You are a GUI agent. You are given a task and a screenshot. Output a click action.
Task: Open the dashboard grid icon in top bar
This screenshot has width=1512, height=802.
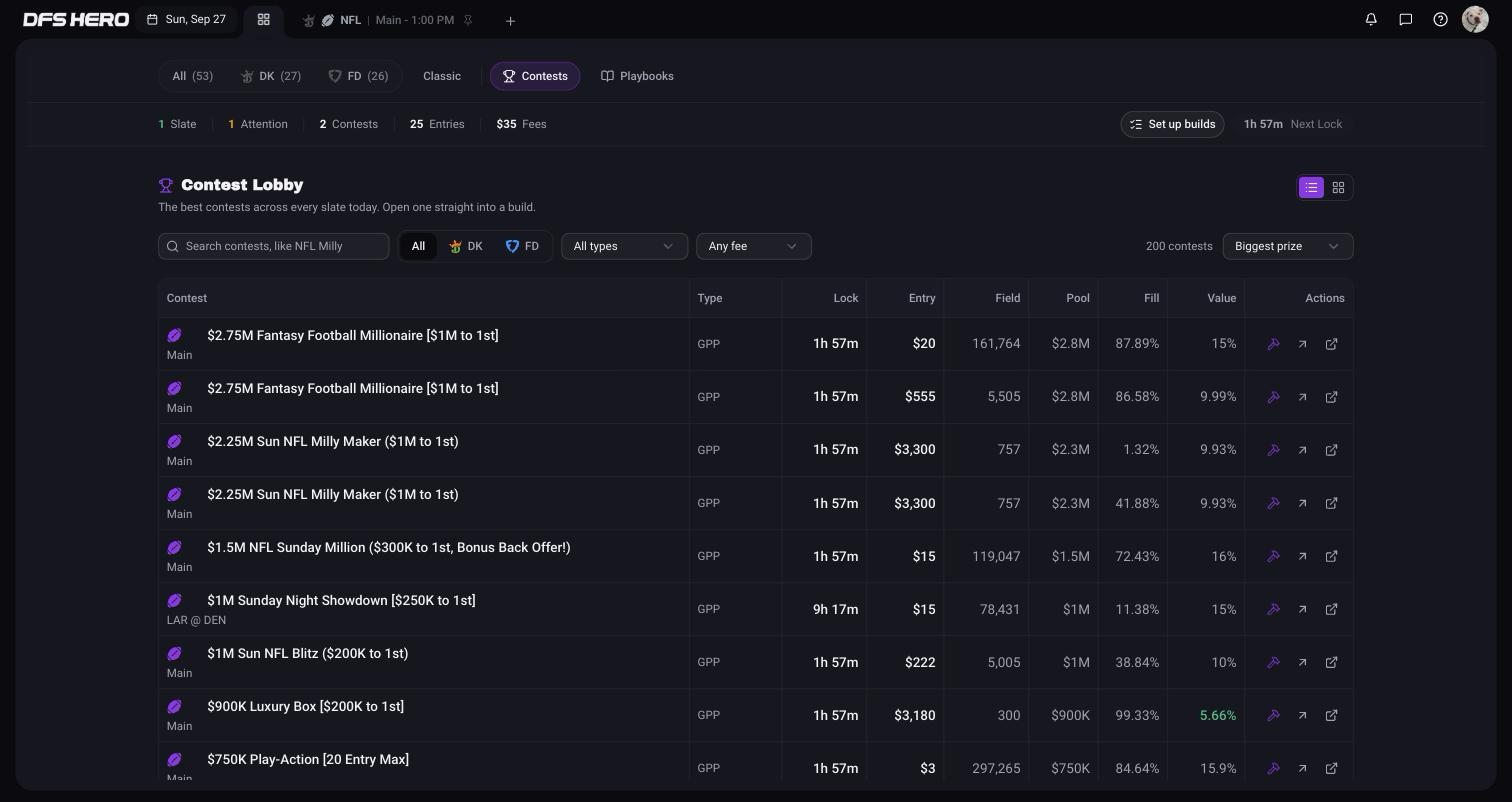(263, 19)
